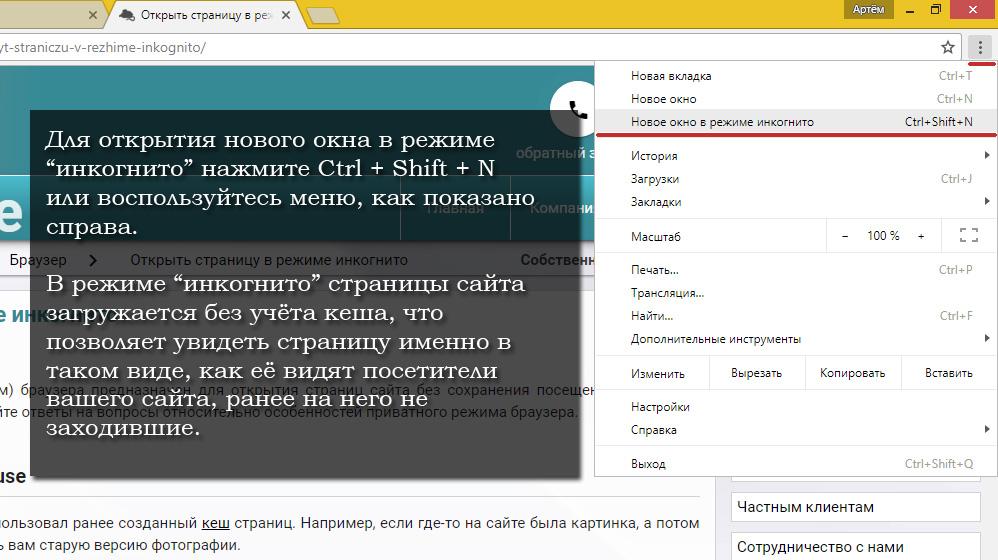The image size is (998, 560).
Task: Decrease zoom with the minus button
Action: point(845,236)
